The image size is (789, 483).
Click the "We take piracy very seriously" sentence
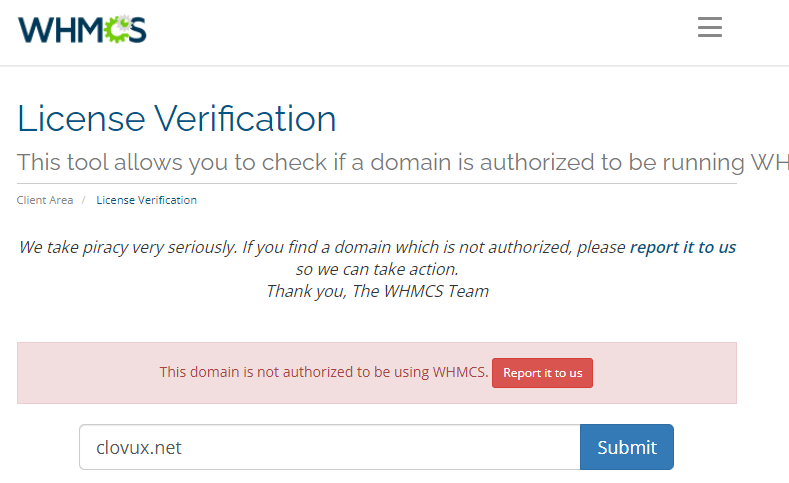tap(320, 247)
